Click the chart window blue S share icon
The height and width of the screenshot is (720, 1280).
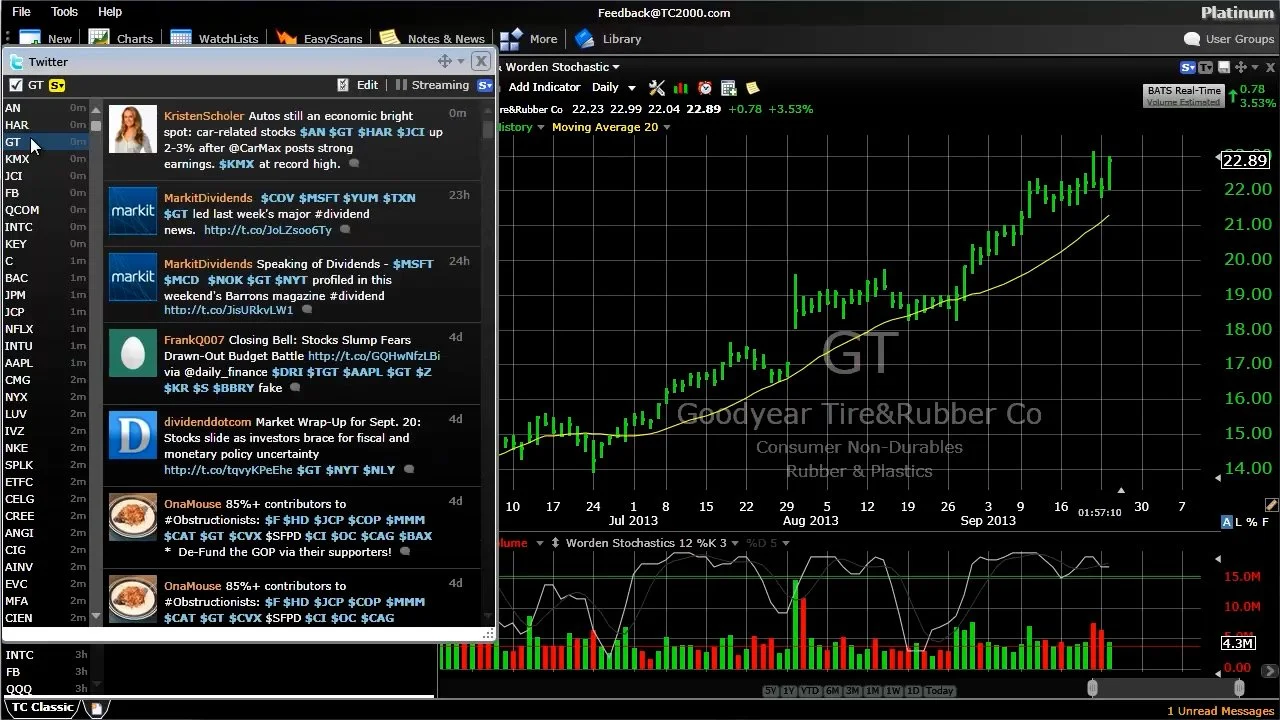pos(1188,67)
